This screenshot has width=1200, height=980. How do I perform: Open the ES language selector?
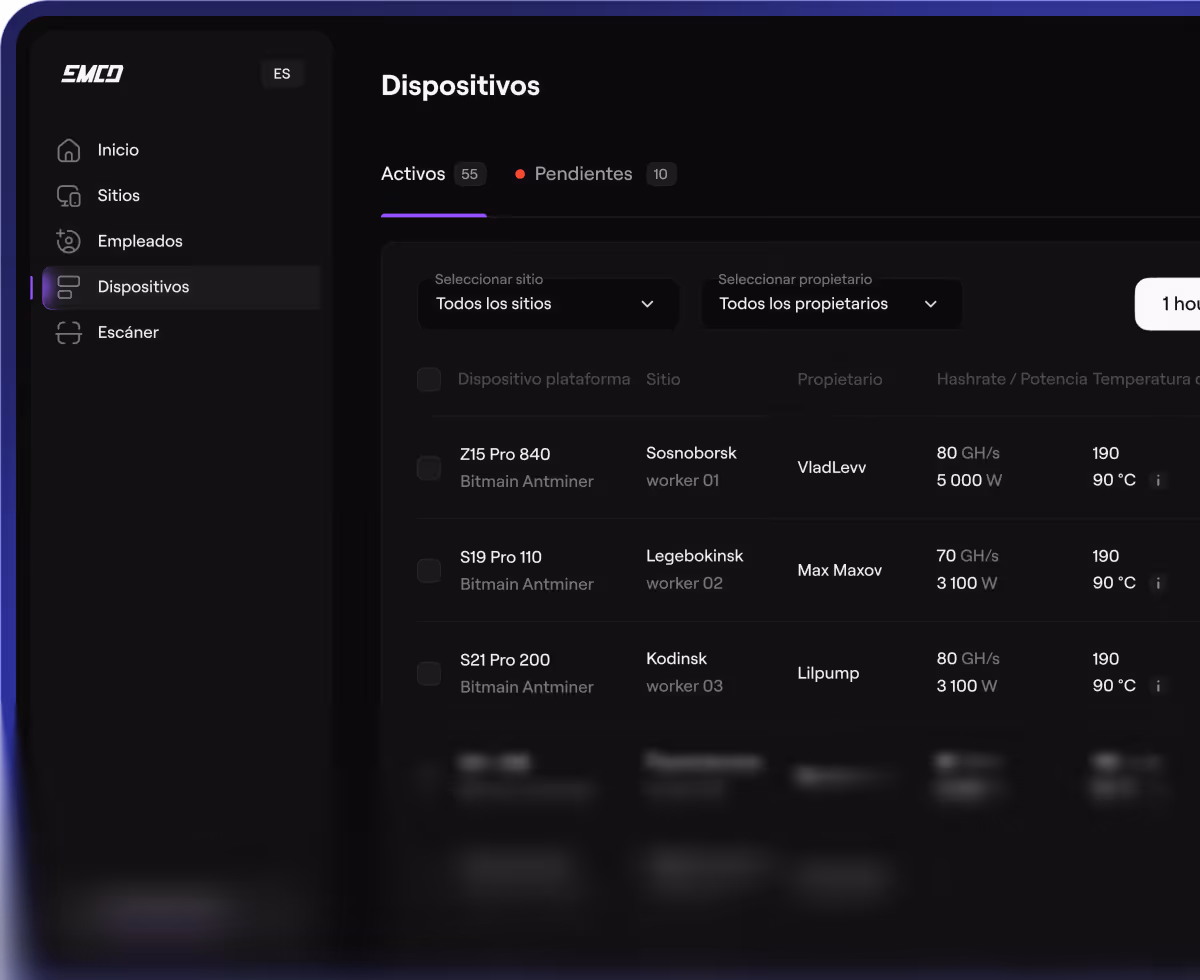(x=282, y=74)
